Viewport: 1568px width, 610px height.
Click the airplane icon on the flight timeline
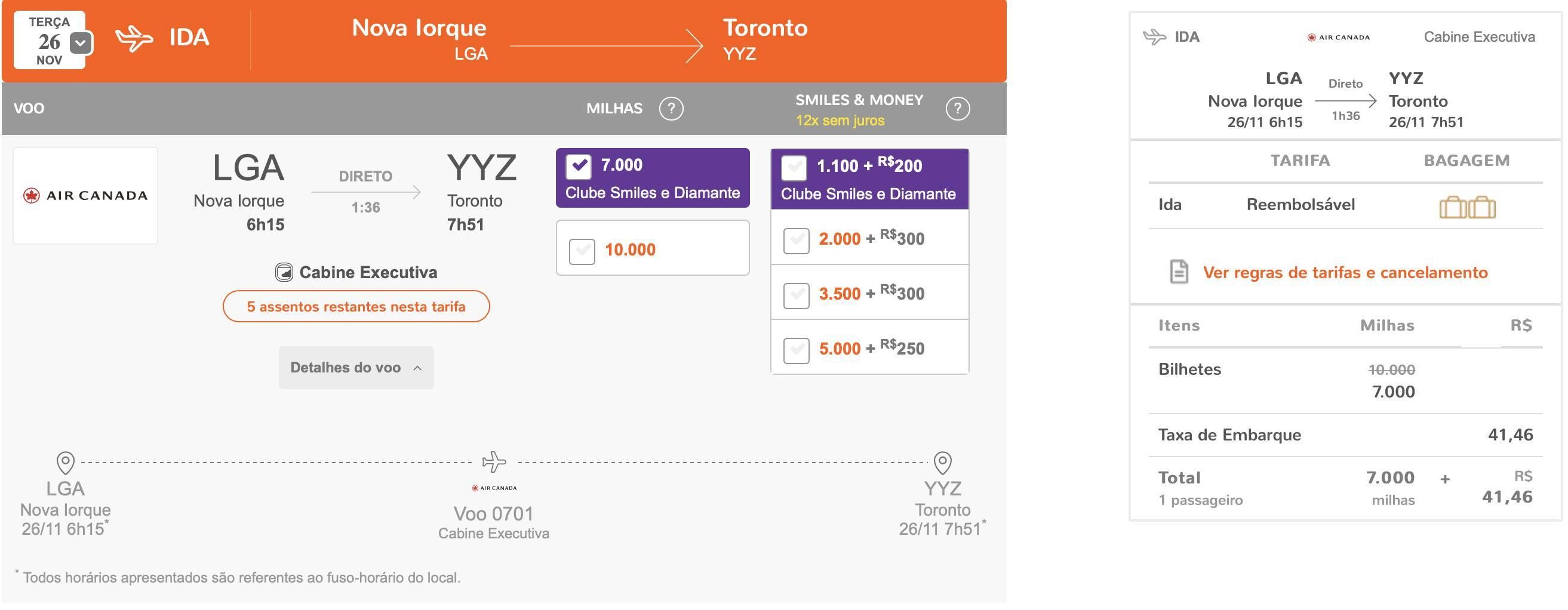pos(494,461)
